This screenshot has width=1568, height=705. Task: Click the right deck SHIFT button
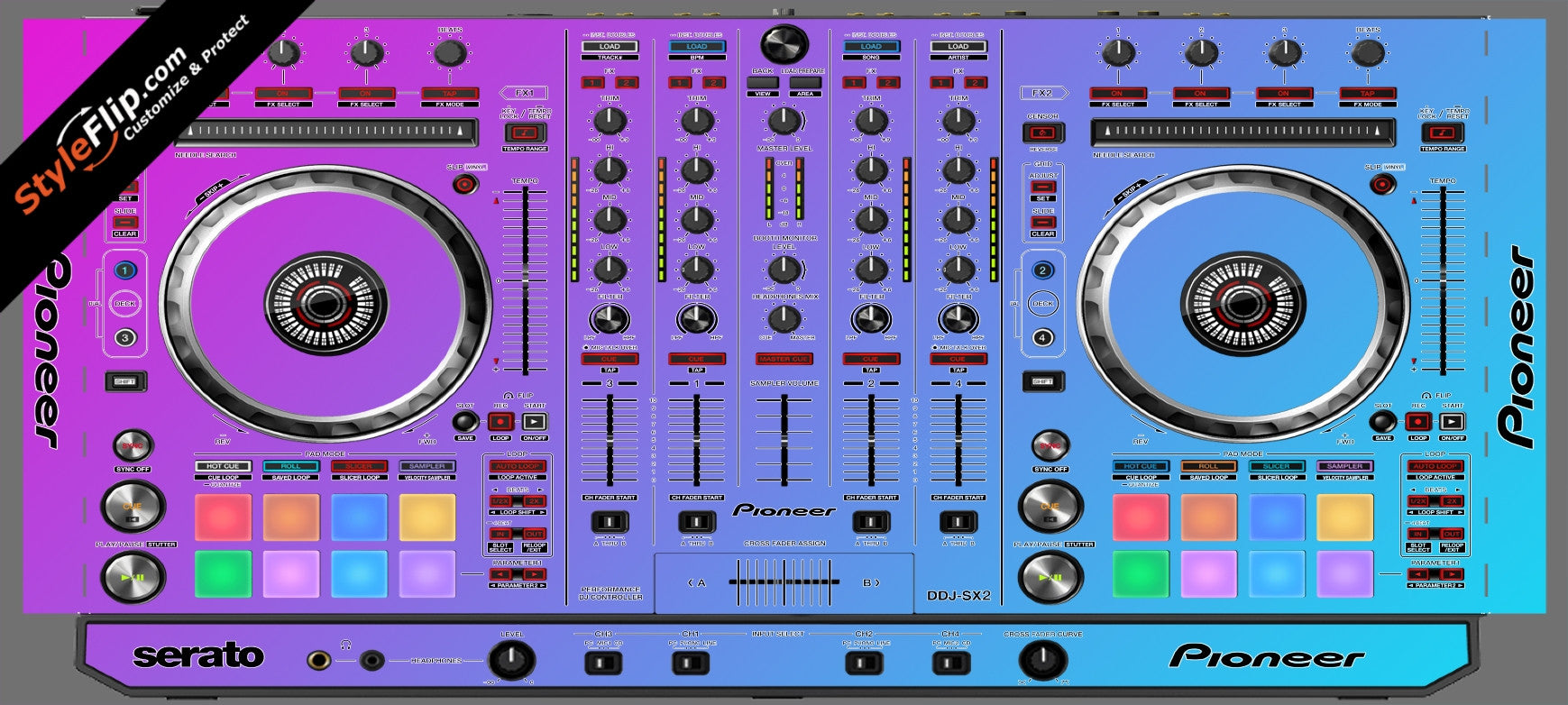point(1043,381)
